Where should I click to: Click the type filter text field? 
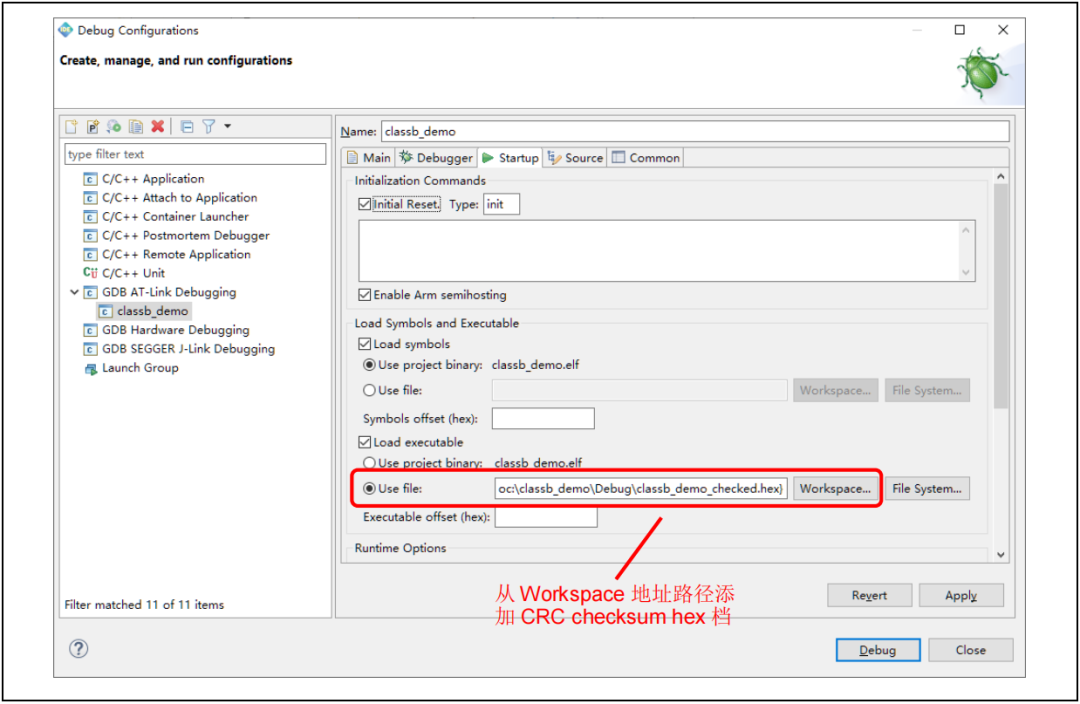(196, 154)
